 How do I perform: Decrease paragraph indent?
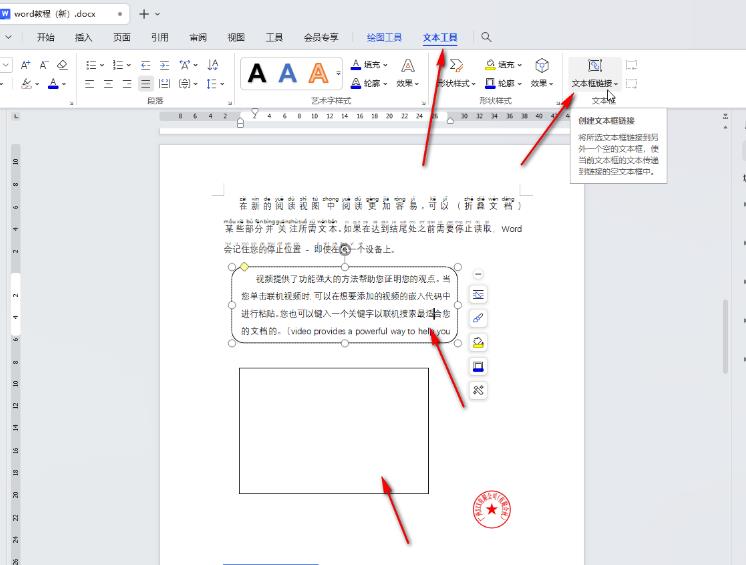pos(146,65)
